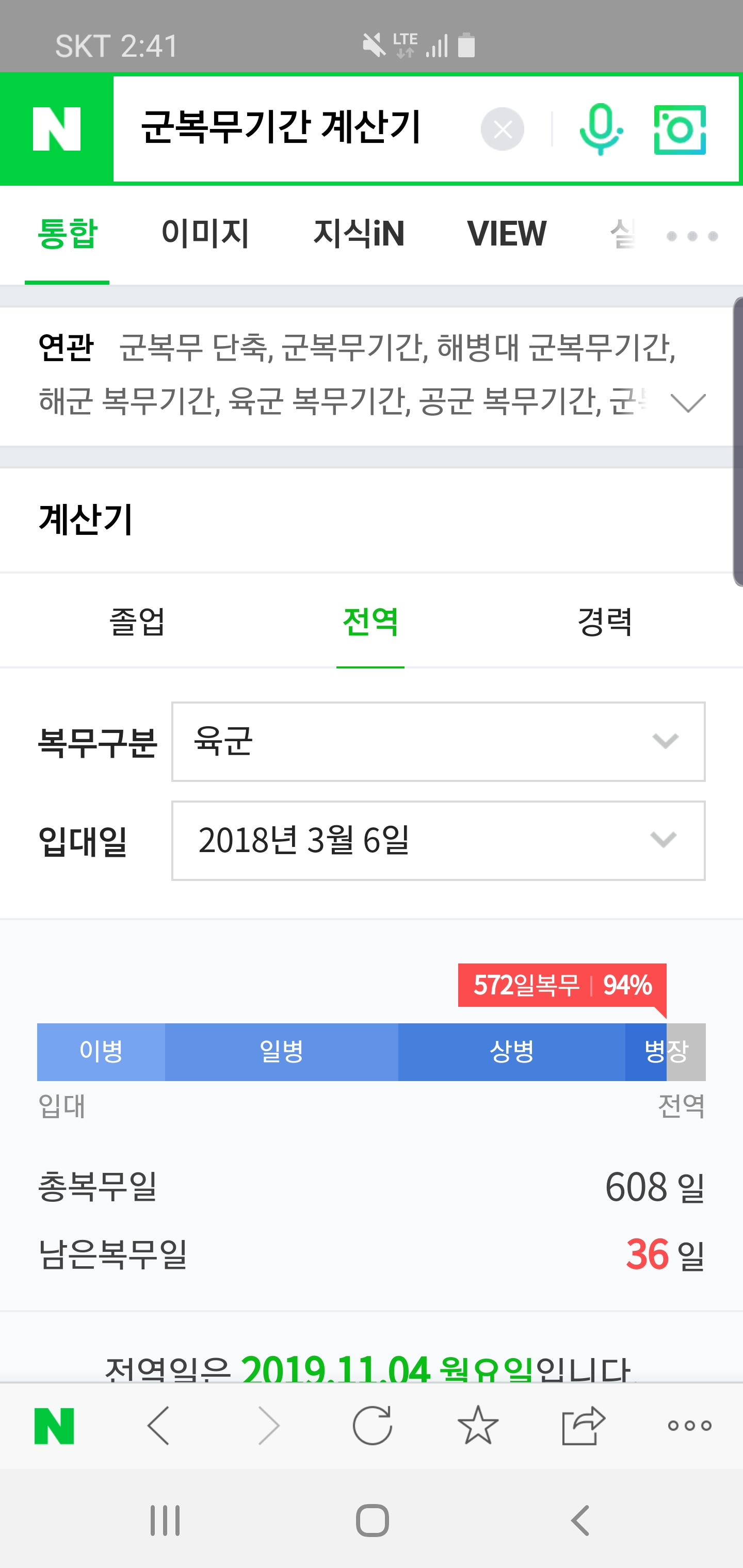743x1568 pixels.
Task: Open the 복무구분 dropdown showing 육군
Action: point(438,741)
